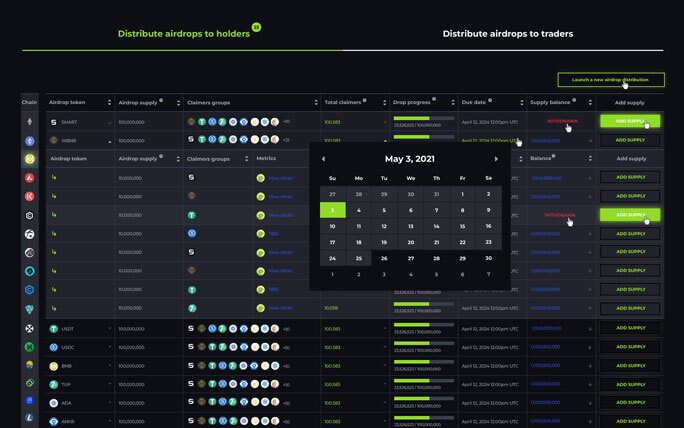Click info icon next to Airdrop supply header
Screen dimensions: 684x428
[x=161, y=100]
